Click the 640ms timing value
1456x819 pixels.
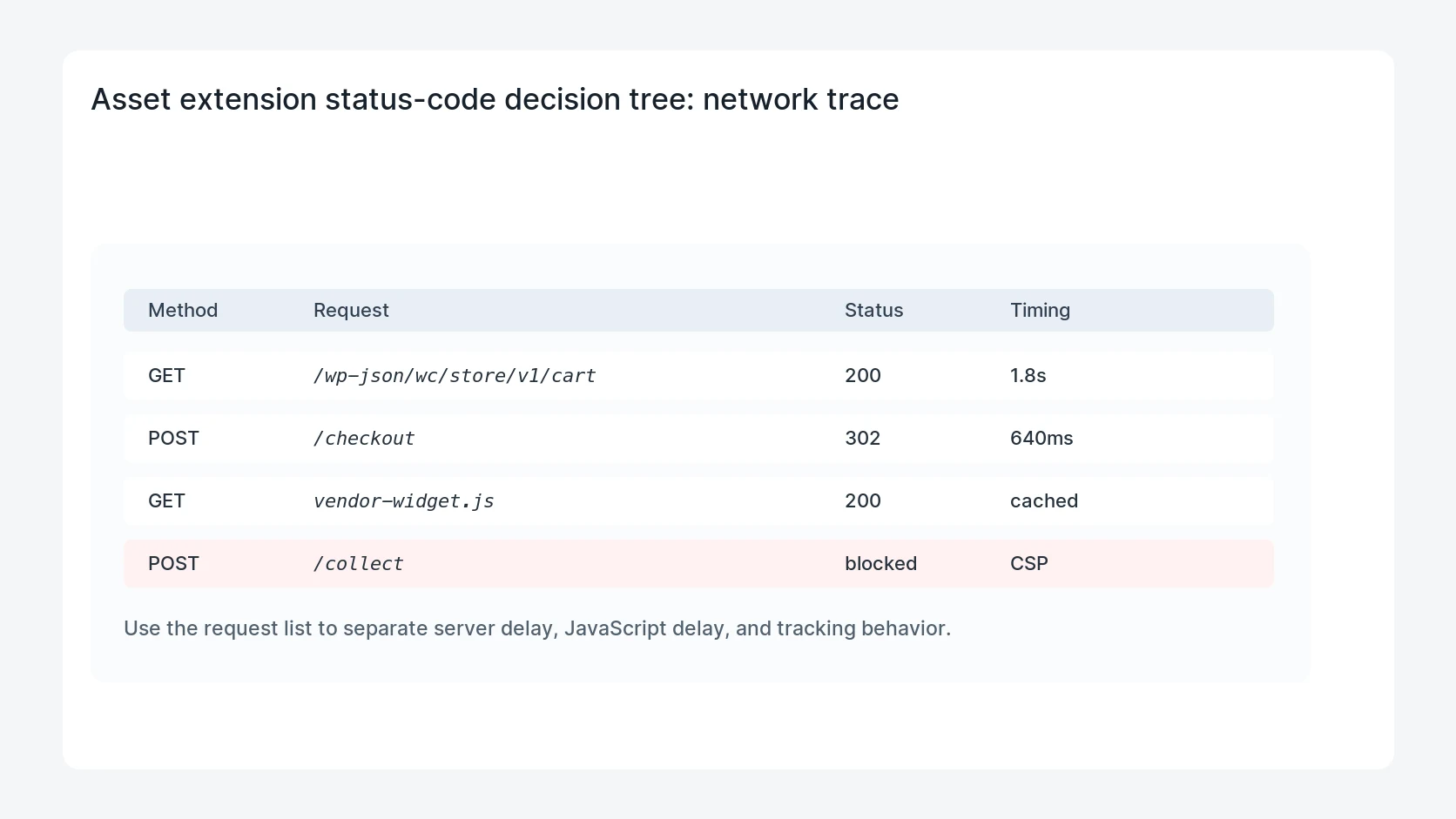click(x=1041, y=438)
